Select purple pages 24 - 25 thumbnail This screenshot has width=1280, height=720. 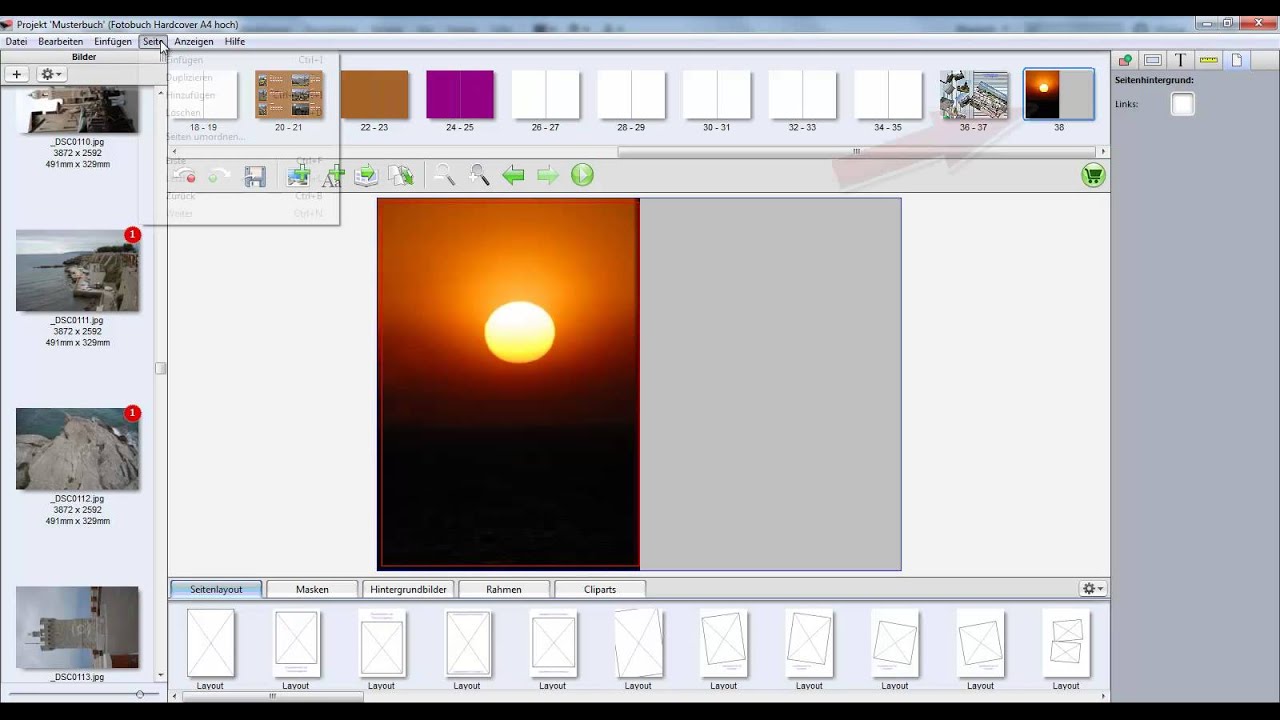[460, 95]
